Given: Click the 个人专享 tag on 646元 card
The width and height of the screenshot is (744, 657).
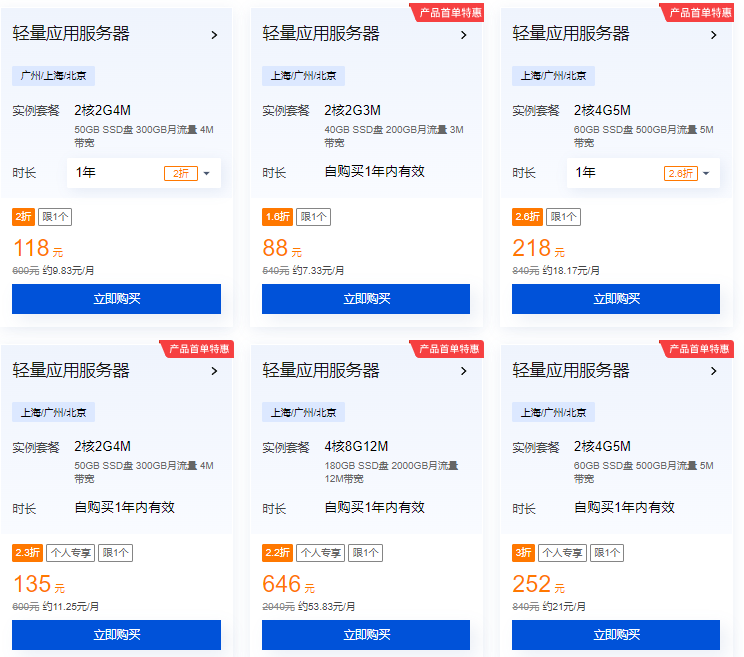Looking at the screenshot, I should [321, 553].
